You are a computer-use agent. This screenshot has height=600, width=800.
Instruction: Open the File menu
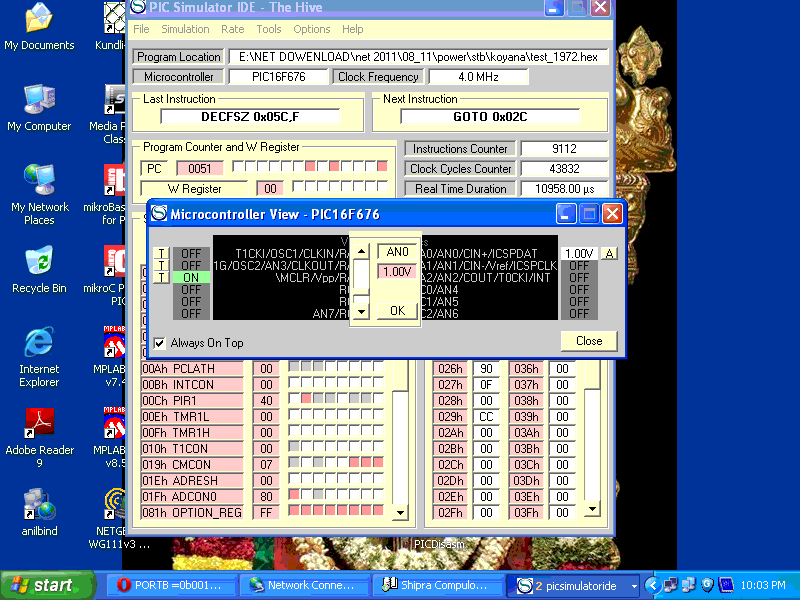141,29
